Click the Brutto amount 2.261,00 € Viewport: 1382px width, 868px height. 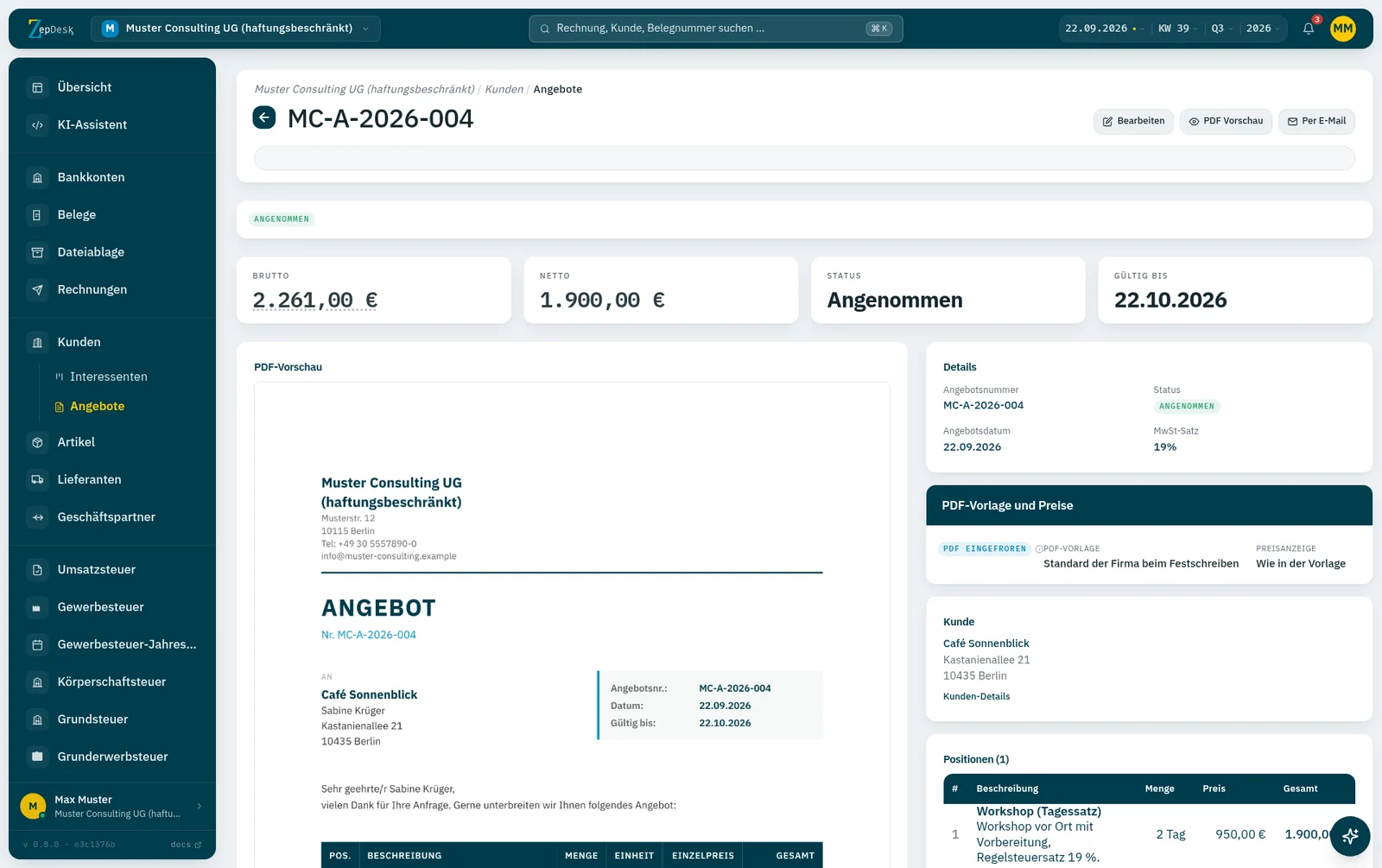pyautogui.click(x=315, y=301)
